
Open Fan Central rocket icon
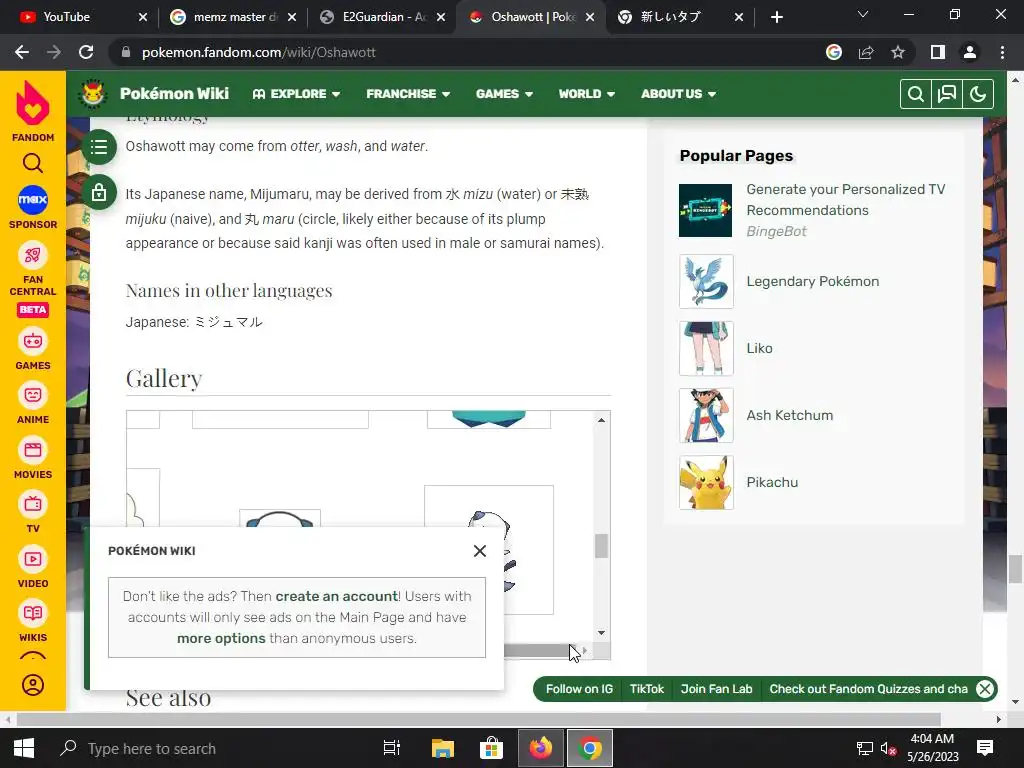point(33,255)
